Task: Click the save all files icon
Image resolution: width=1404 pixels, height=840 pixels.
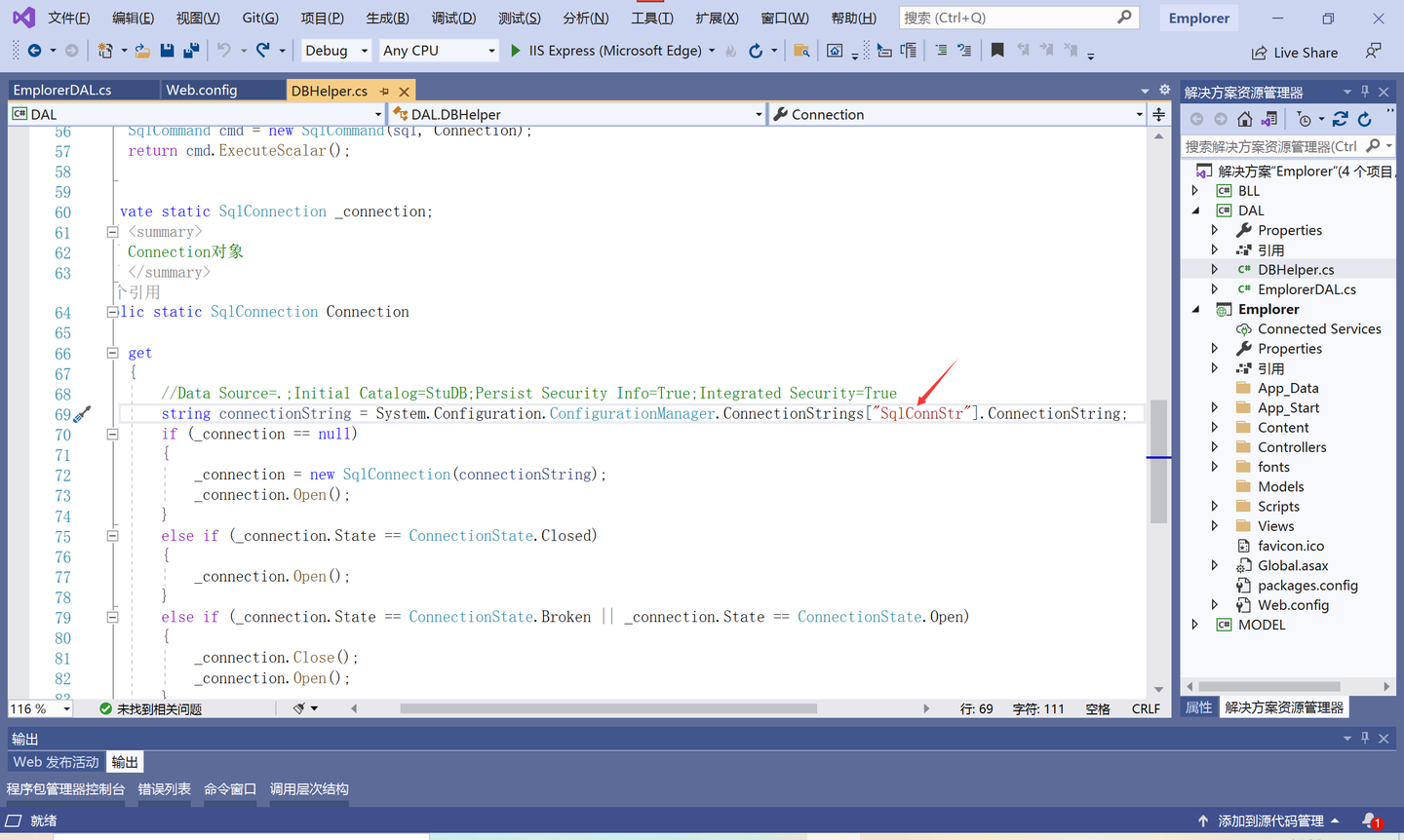Action: point(191,51)
